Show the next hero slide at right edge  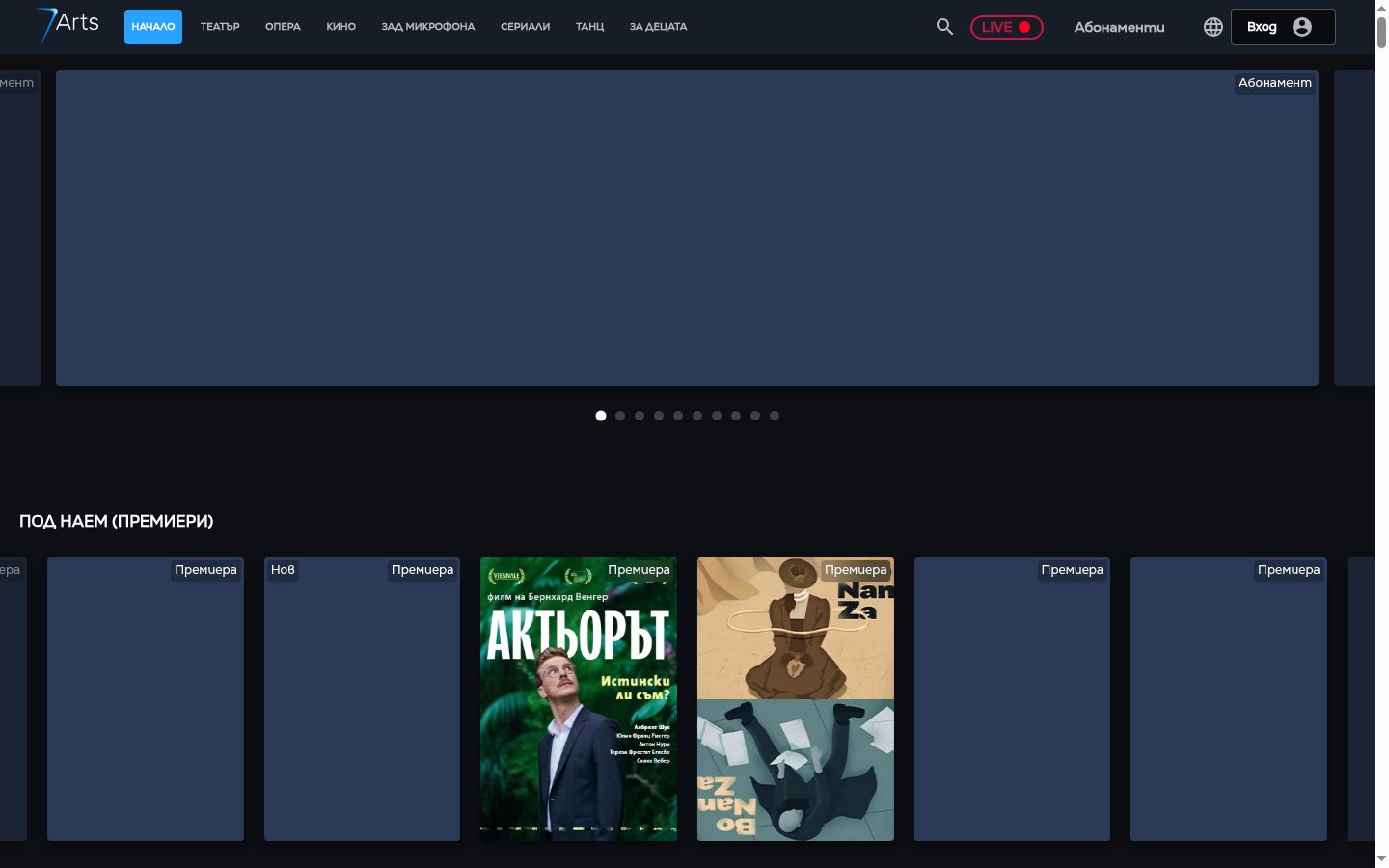click(1354, 228)
